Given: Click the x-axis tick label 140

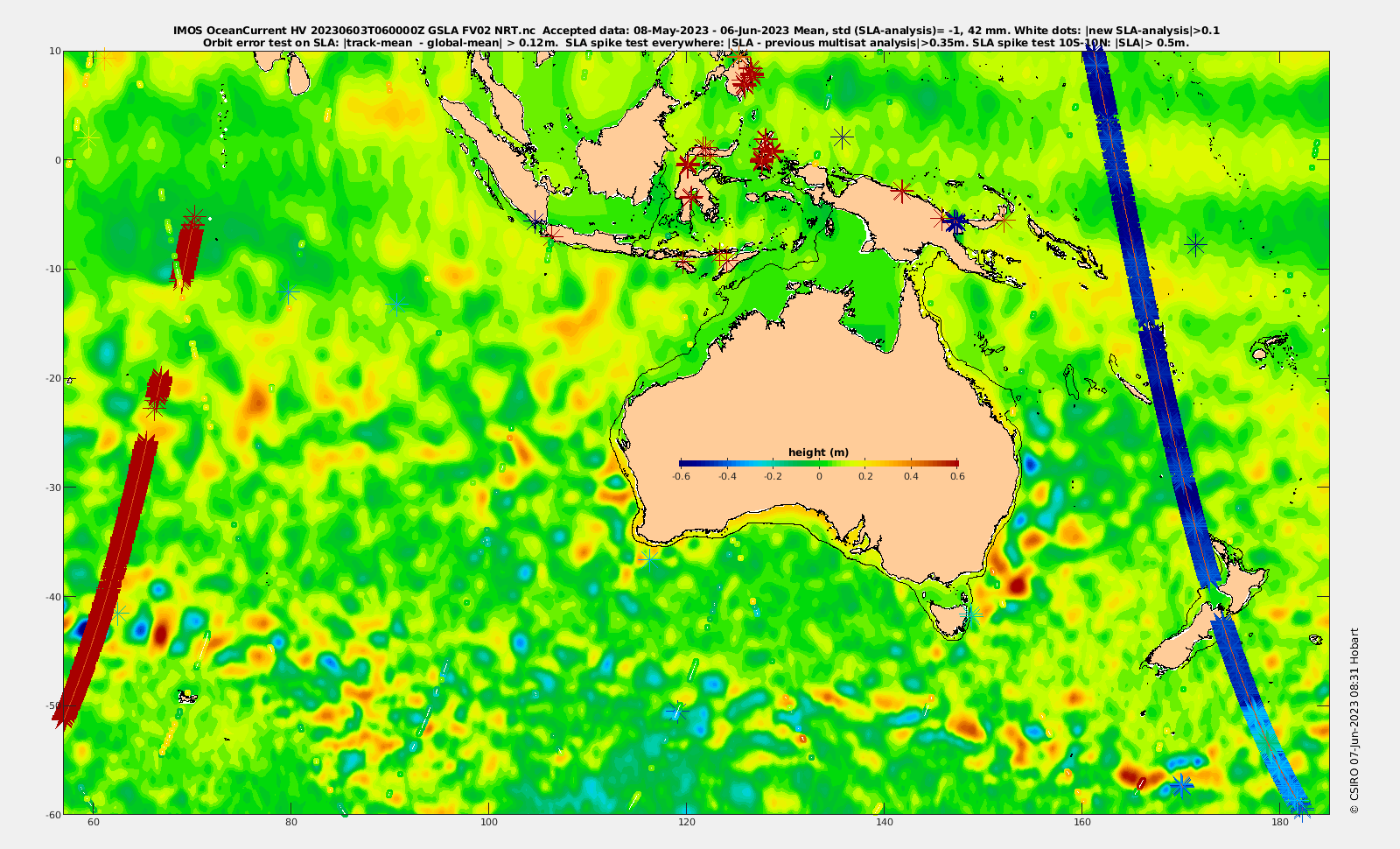Looking at the screenshot, I should (885, 823).
